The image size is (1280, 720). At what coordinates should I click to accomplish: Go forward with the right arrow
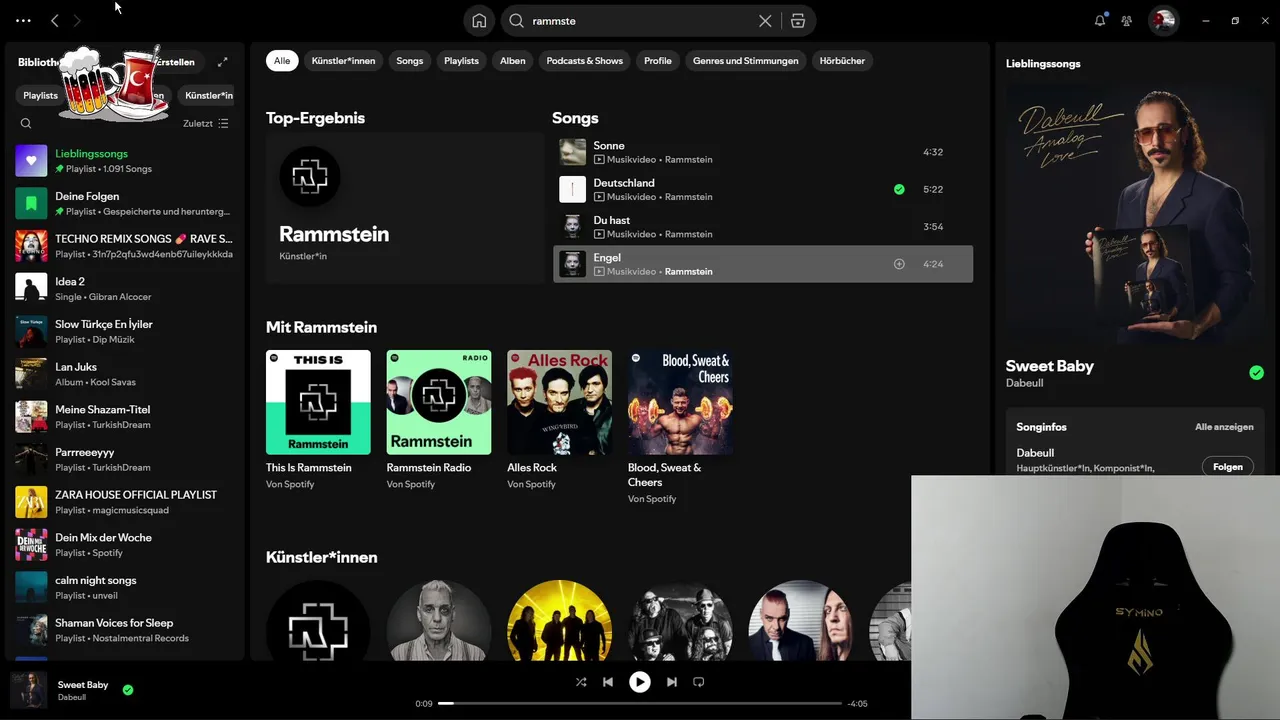pyautogui.click(x=77, y=20)
